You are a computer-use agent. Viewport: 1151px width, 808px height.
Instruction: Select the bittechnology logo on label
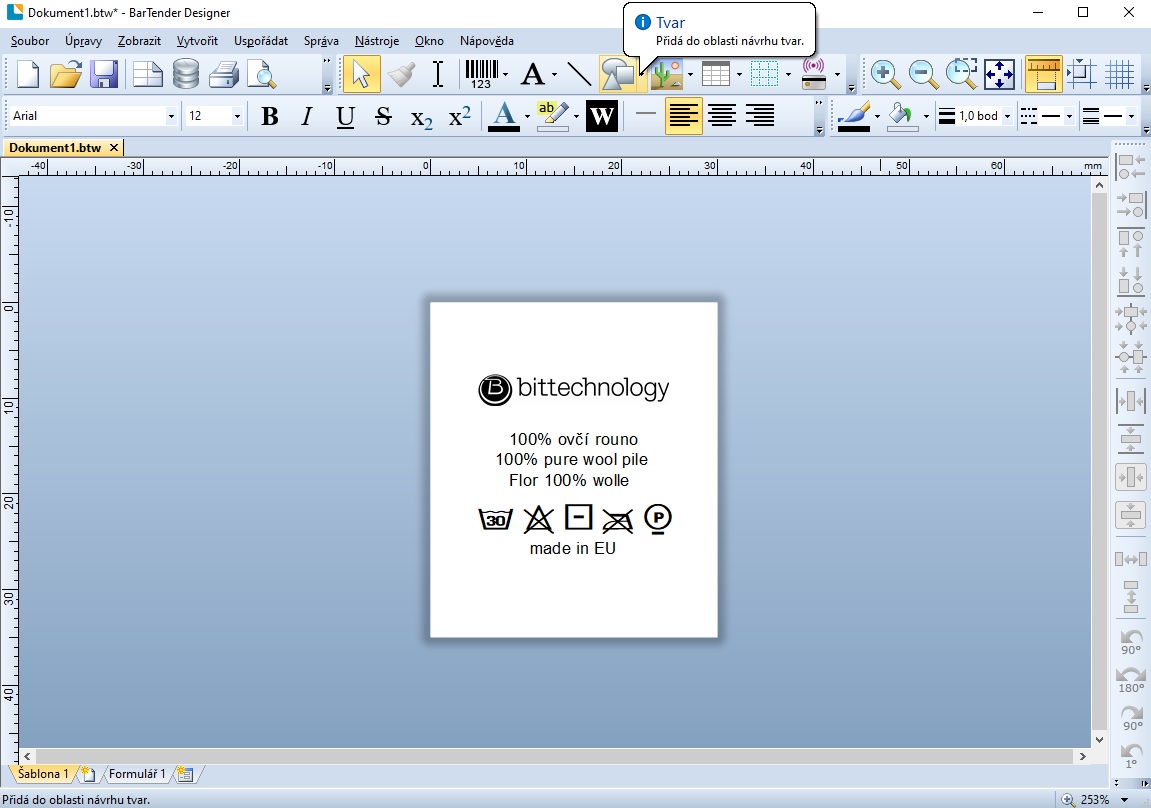click(573, 389)
